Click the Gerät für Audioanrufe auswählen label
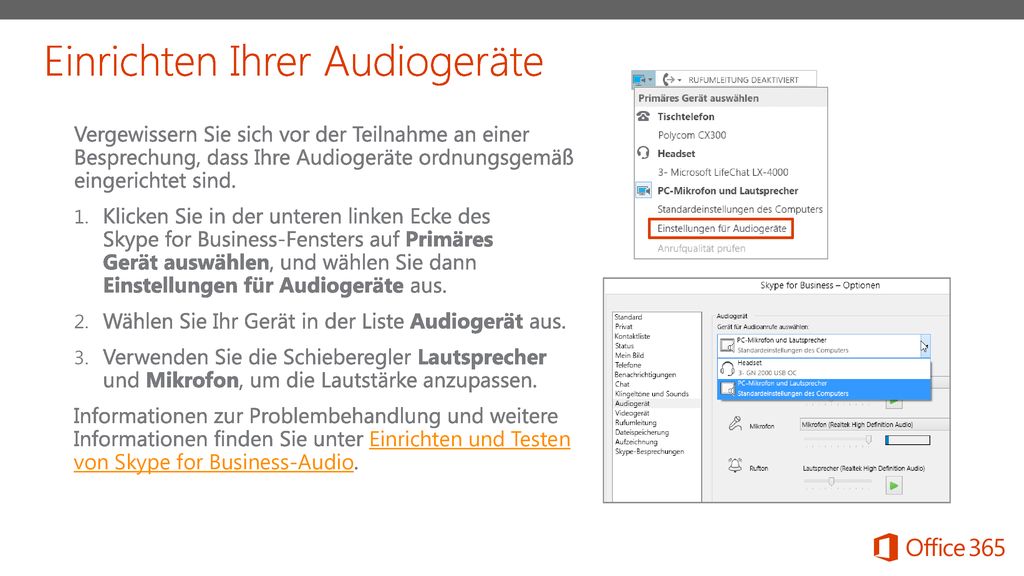Screen dimensions: 1024x576 coord(762,327)
